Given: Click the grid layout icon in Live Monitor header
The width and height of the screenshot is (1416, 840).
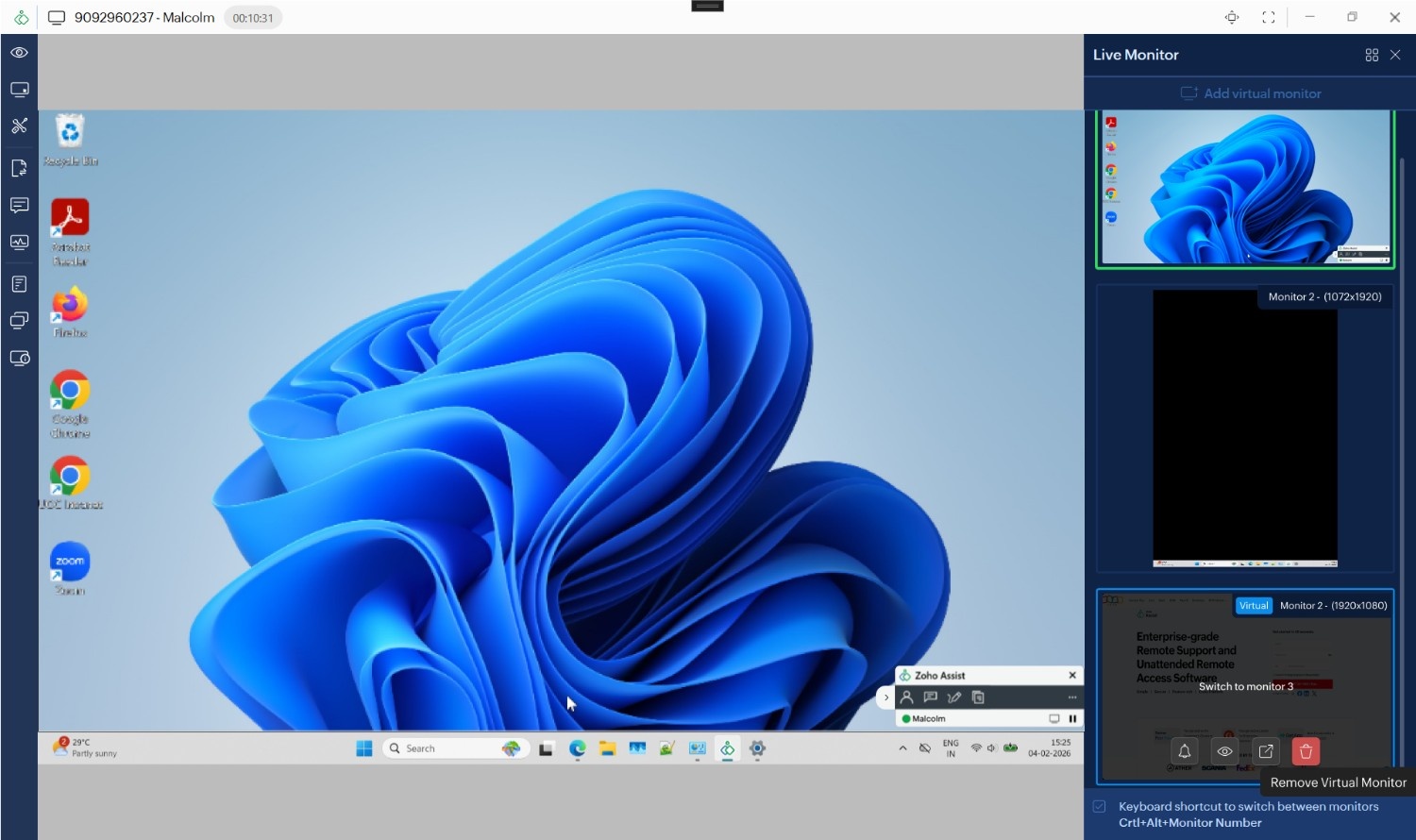Looking at the screenshot, I should pyautogui.click(x=1372, y=55).
